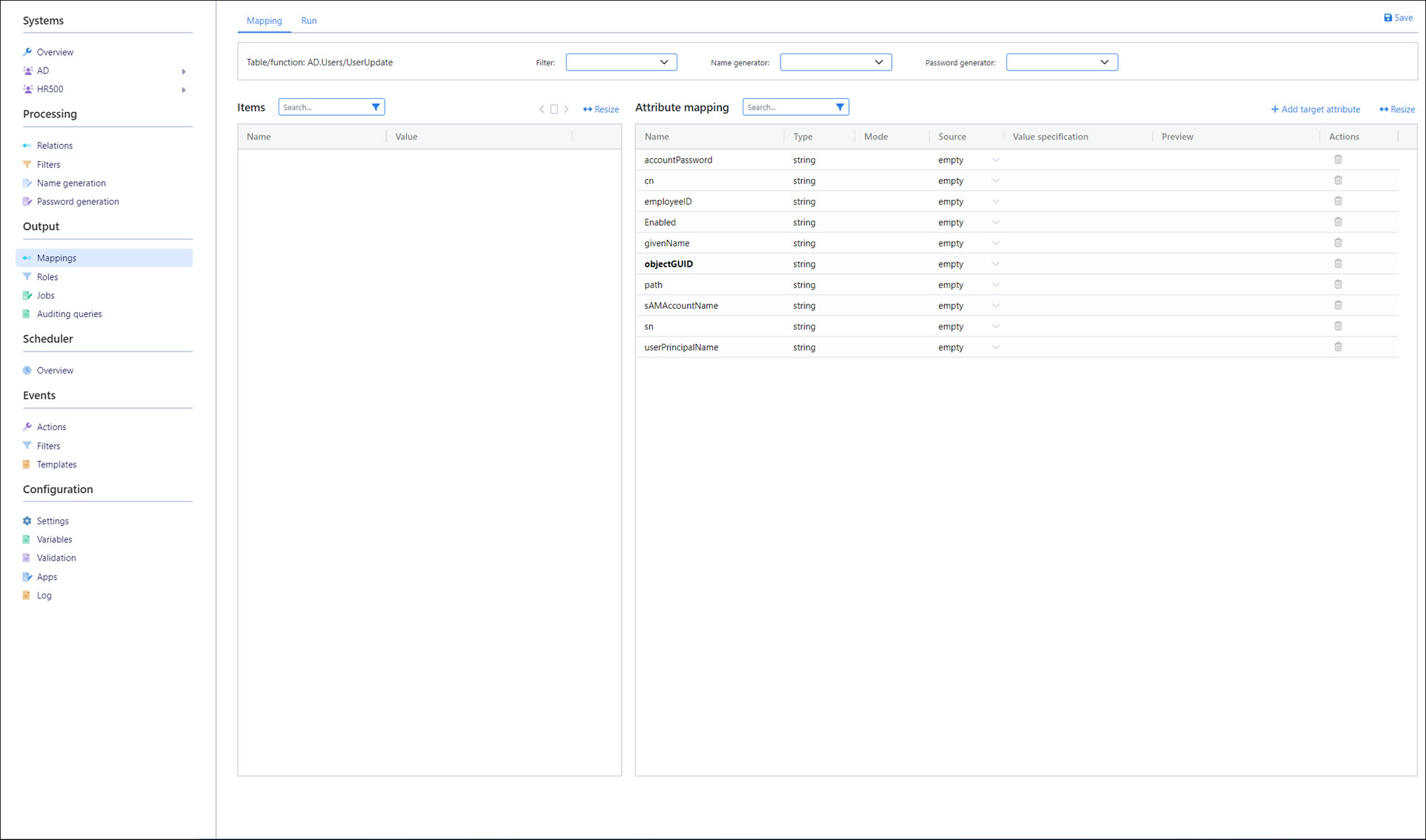Image resolution: width=1426 pixels, height=840 pixels.
Task: Expand the AD system tree item
Action: [183, 71]
